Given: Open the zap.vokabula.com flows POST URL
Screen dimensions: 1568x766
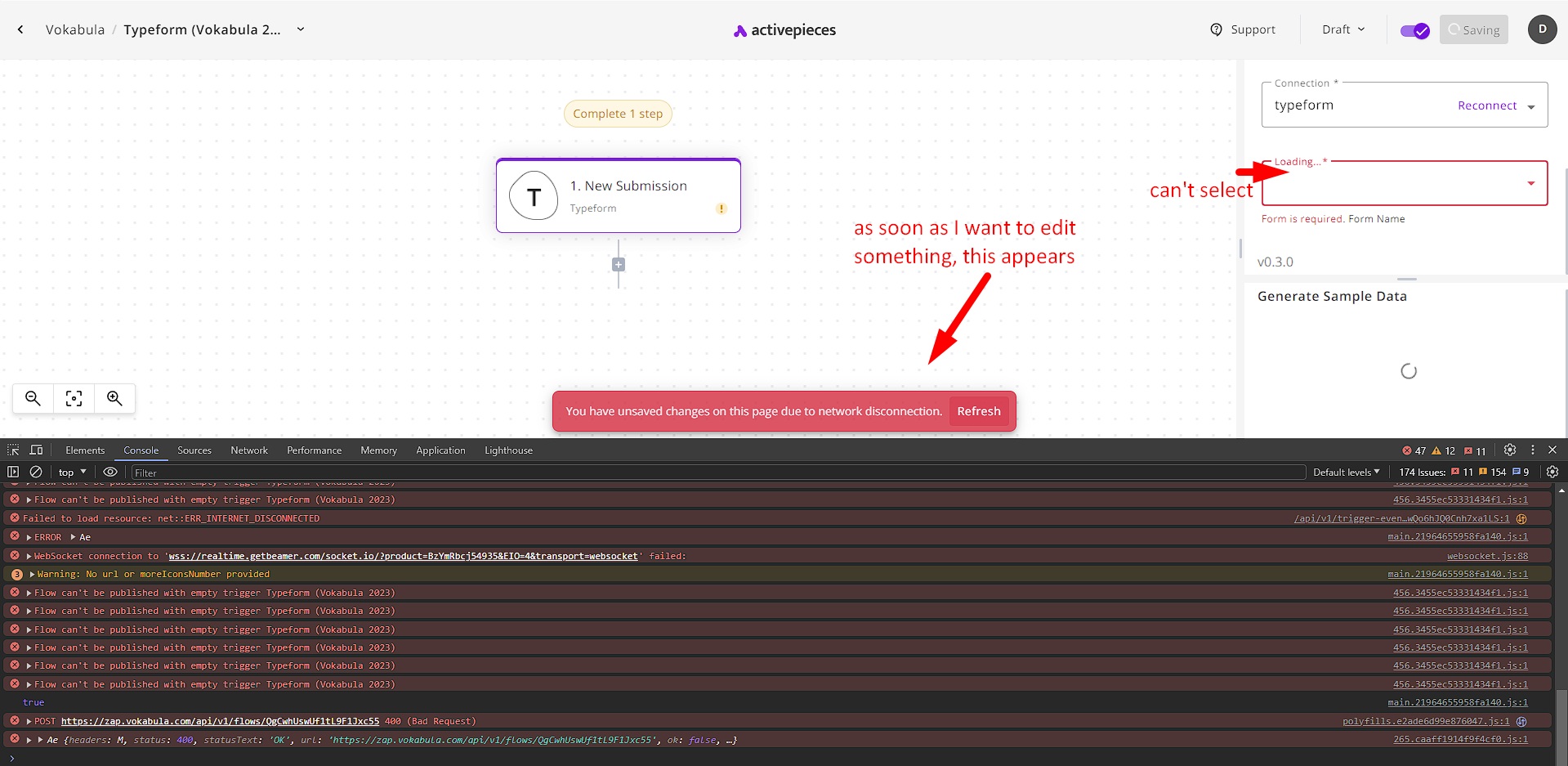Looking at the screenshot, I should point(220,721).
